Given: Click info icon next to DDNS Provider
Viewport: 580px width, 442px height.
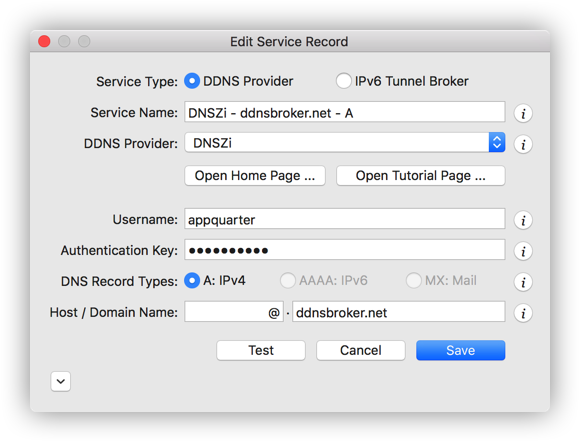Looking at the screenshot, I should click(x=523, y=144).
